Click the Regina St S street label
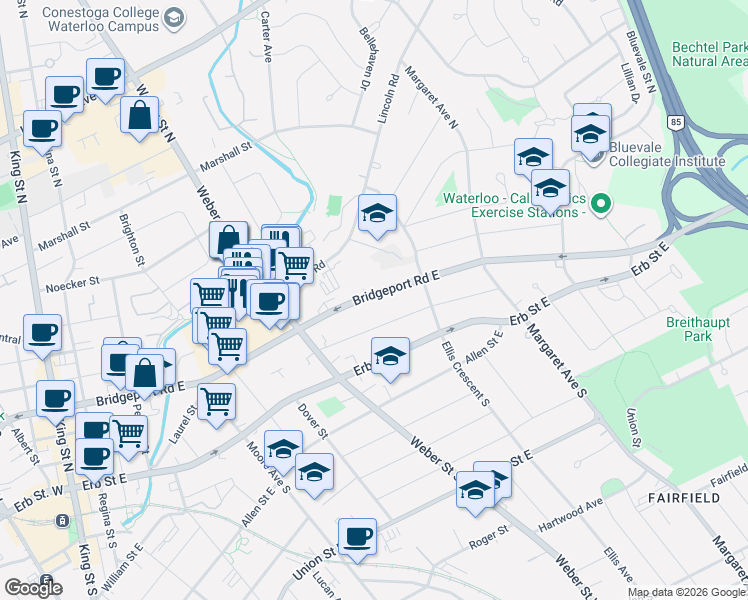Viewport: 748px width, 600px height. coord(107,521)
